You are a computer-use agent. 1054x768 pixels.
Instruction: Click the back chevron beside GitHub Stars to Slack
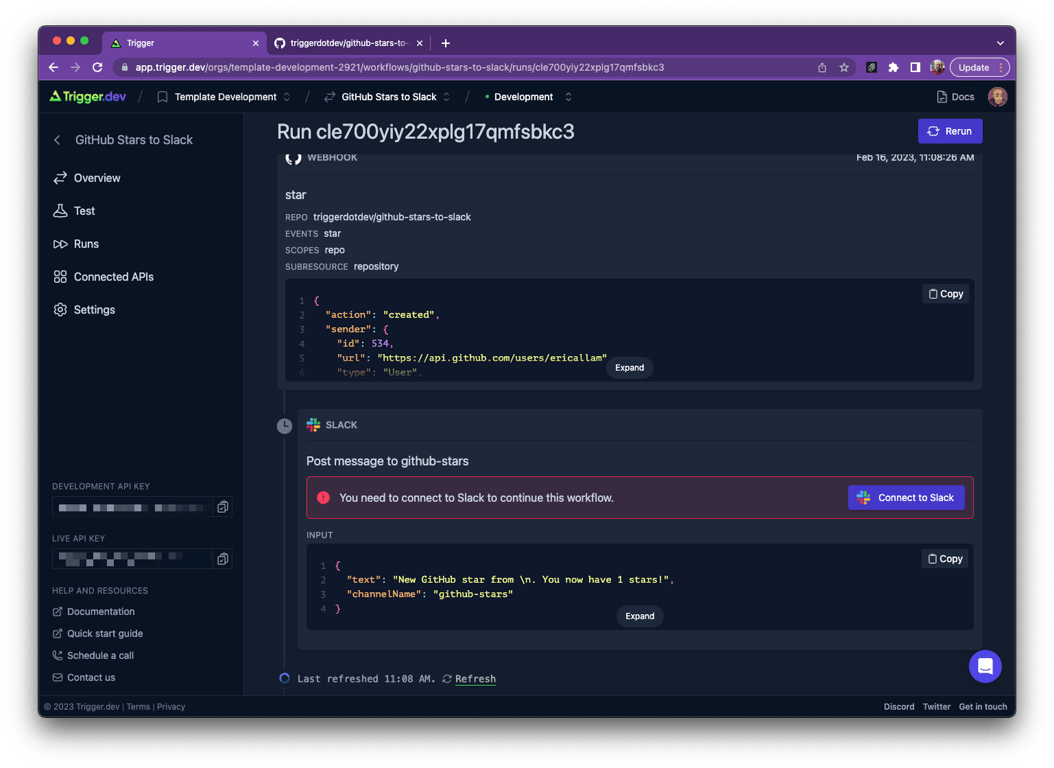(x=57, y=140)
